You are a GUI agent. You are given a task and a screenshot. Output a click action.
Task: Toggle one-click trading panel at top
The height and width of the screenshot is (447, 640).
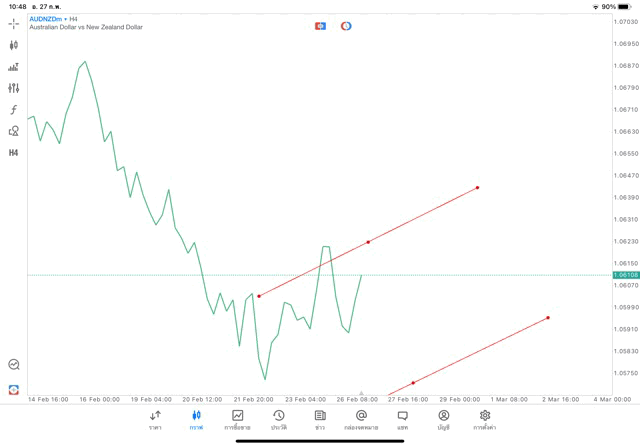320,26
